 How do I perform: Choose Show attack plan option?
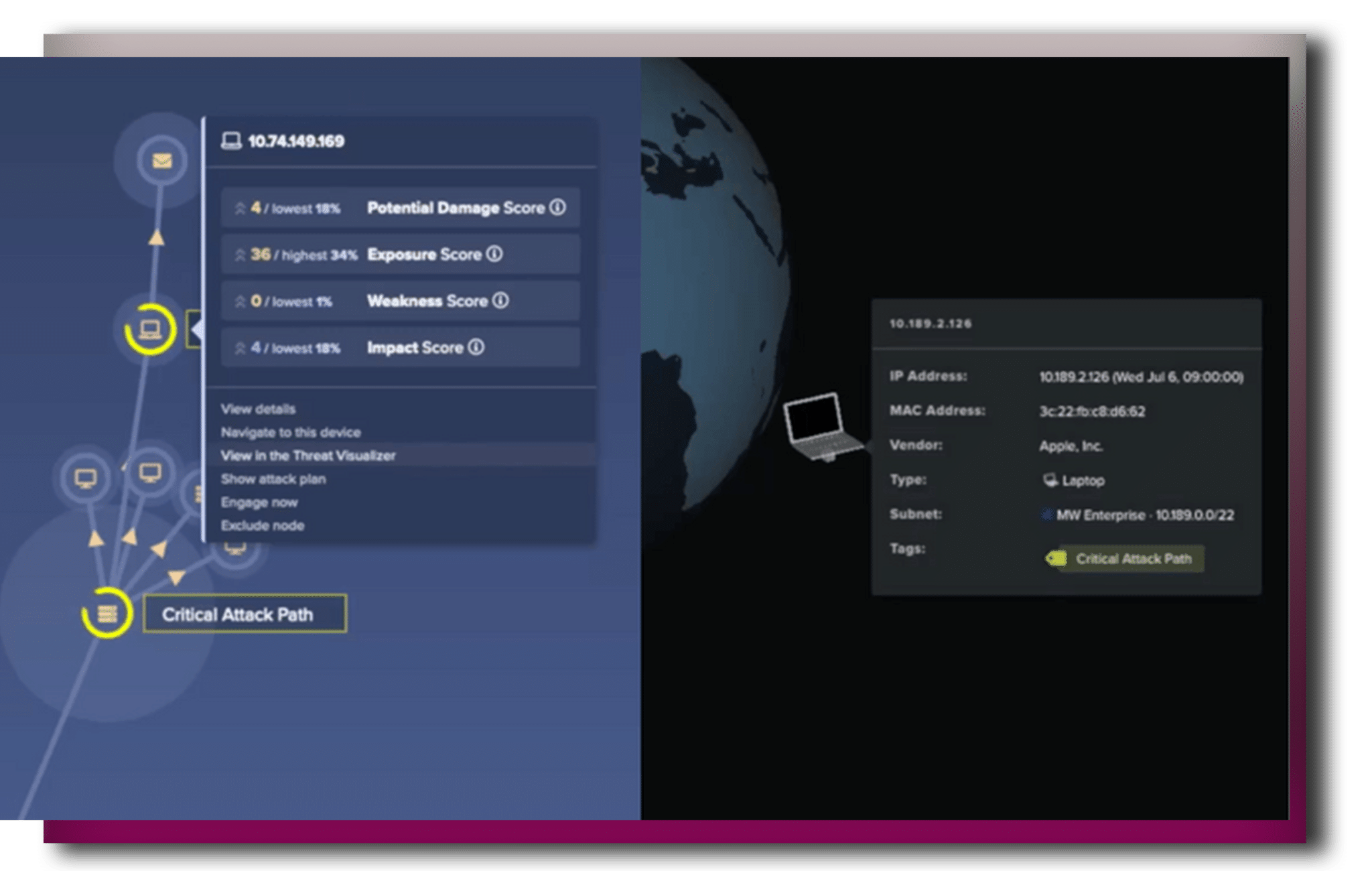273,479
